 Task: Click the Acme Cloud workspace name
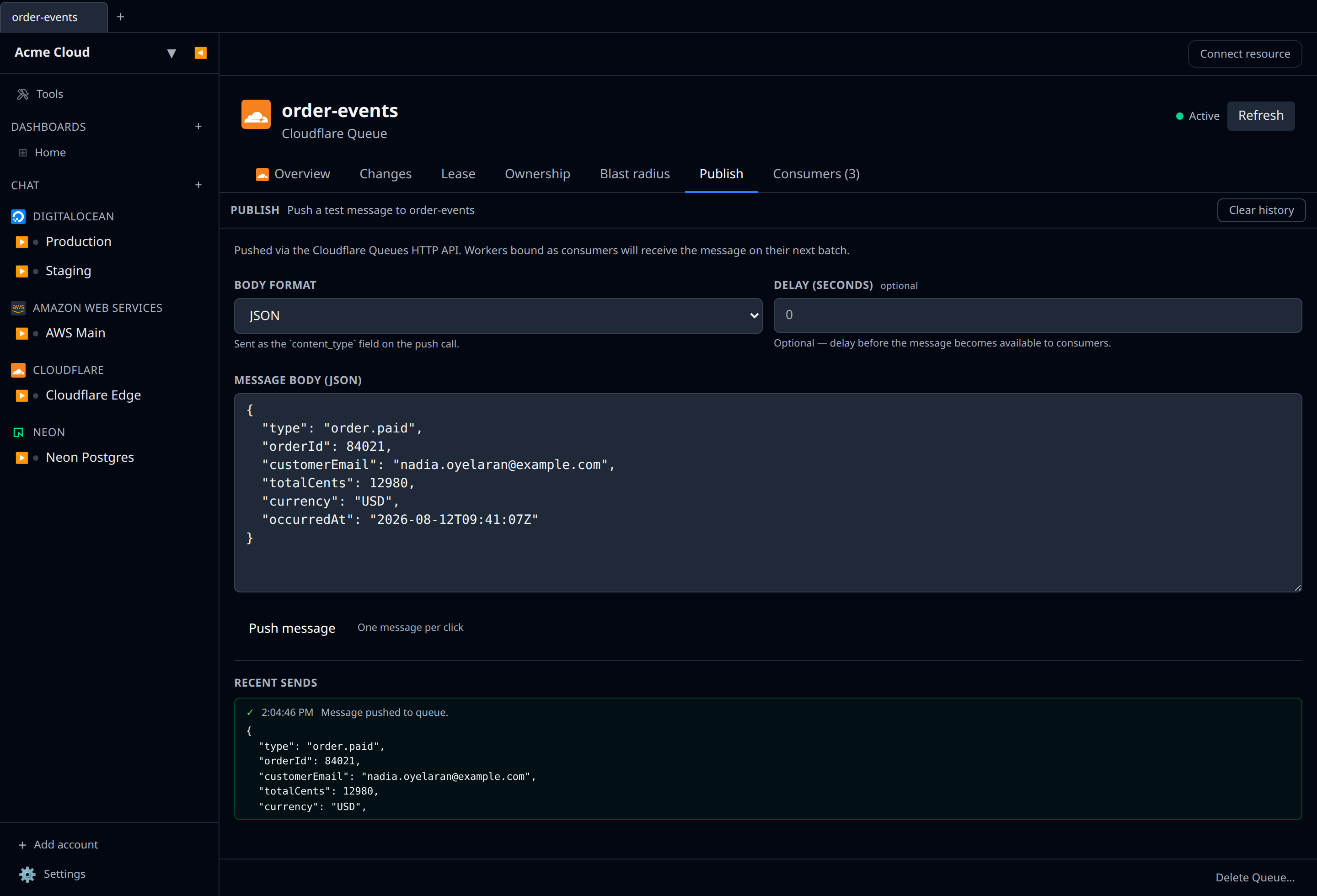52,52
